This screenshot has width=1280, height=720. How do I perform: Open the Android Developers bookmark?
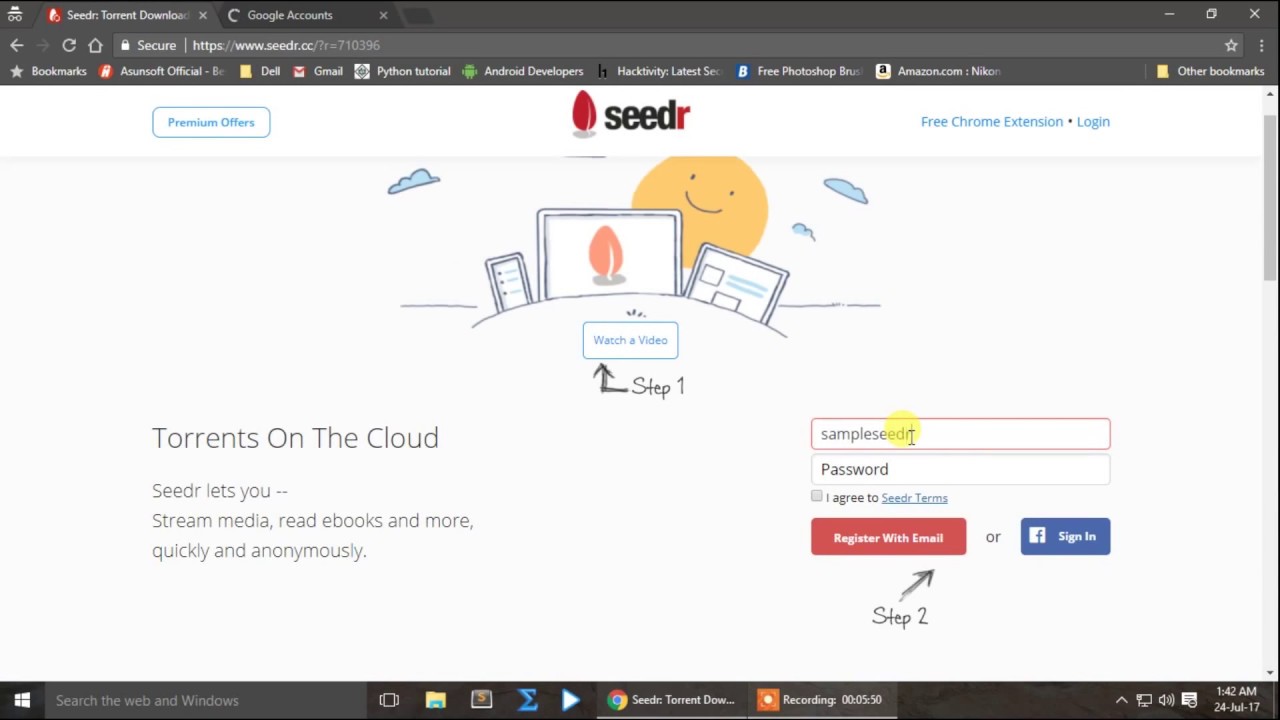(x=522, y=71)
